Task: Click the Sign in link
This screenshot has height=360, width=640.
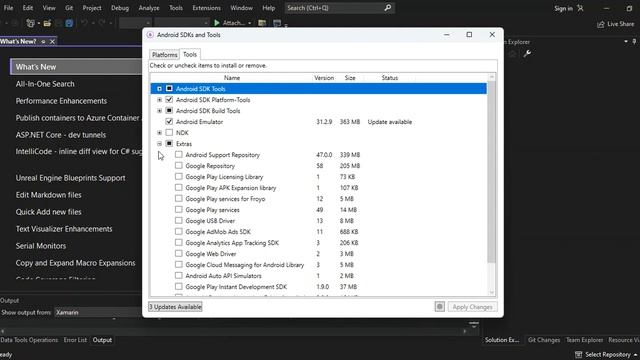Action: click(563, 8)
